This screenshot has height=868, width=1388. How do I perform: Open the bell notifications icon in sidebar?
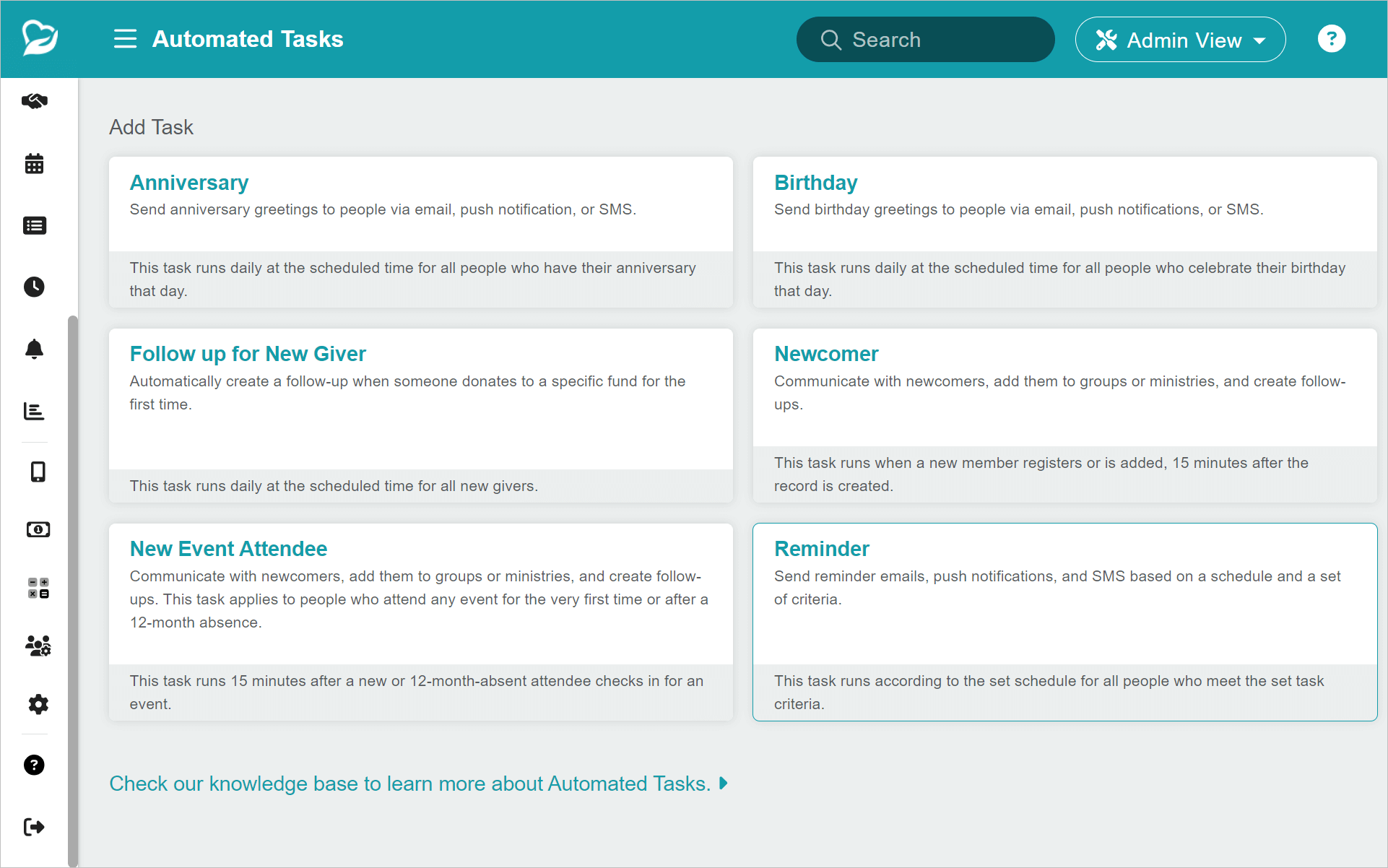pyautogui.click(x=35, y=349)
